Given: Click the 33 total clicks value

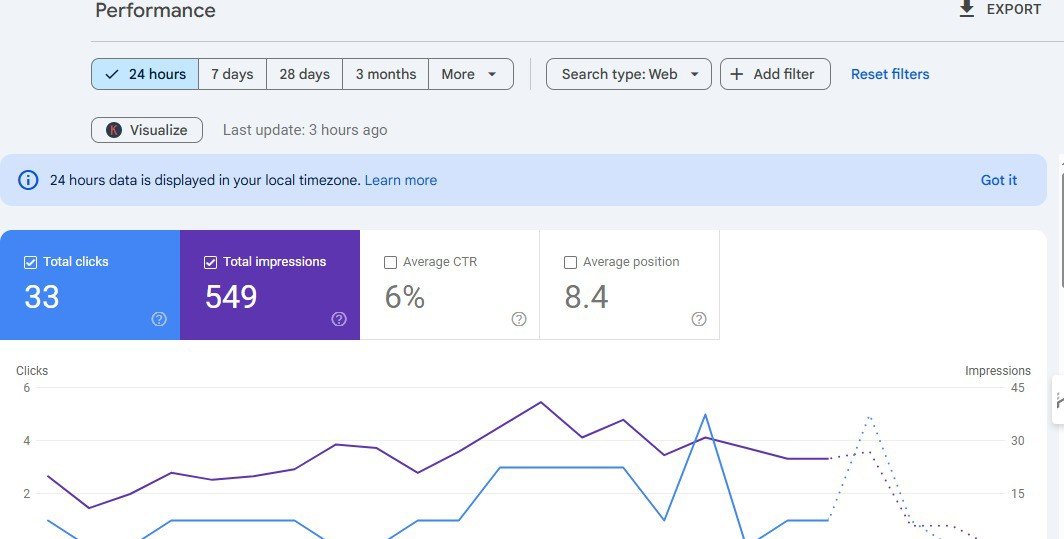Looking at the screenshot, I should 41,297.
